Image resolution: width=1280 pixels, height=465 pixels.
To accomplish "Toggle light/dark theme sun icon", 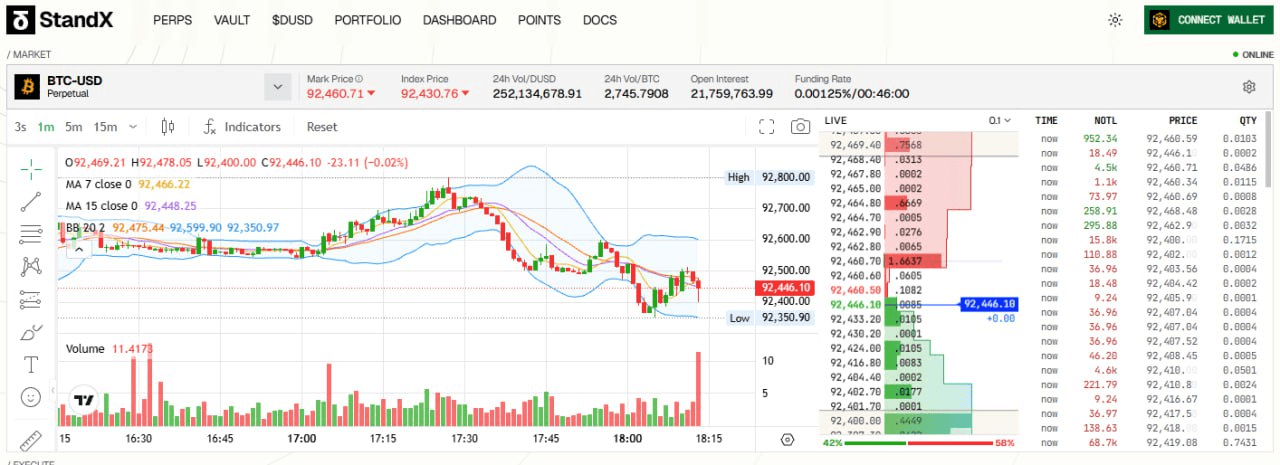I will pos(1115,20).
